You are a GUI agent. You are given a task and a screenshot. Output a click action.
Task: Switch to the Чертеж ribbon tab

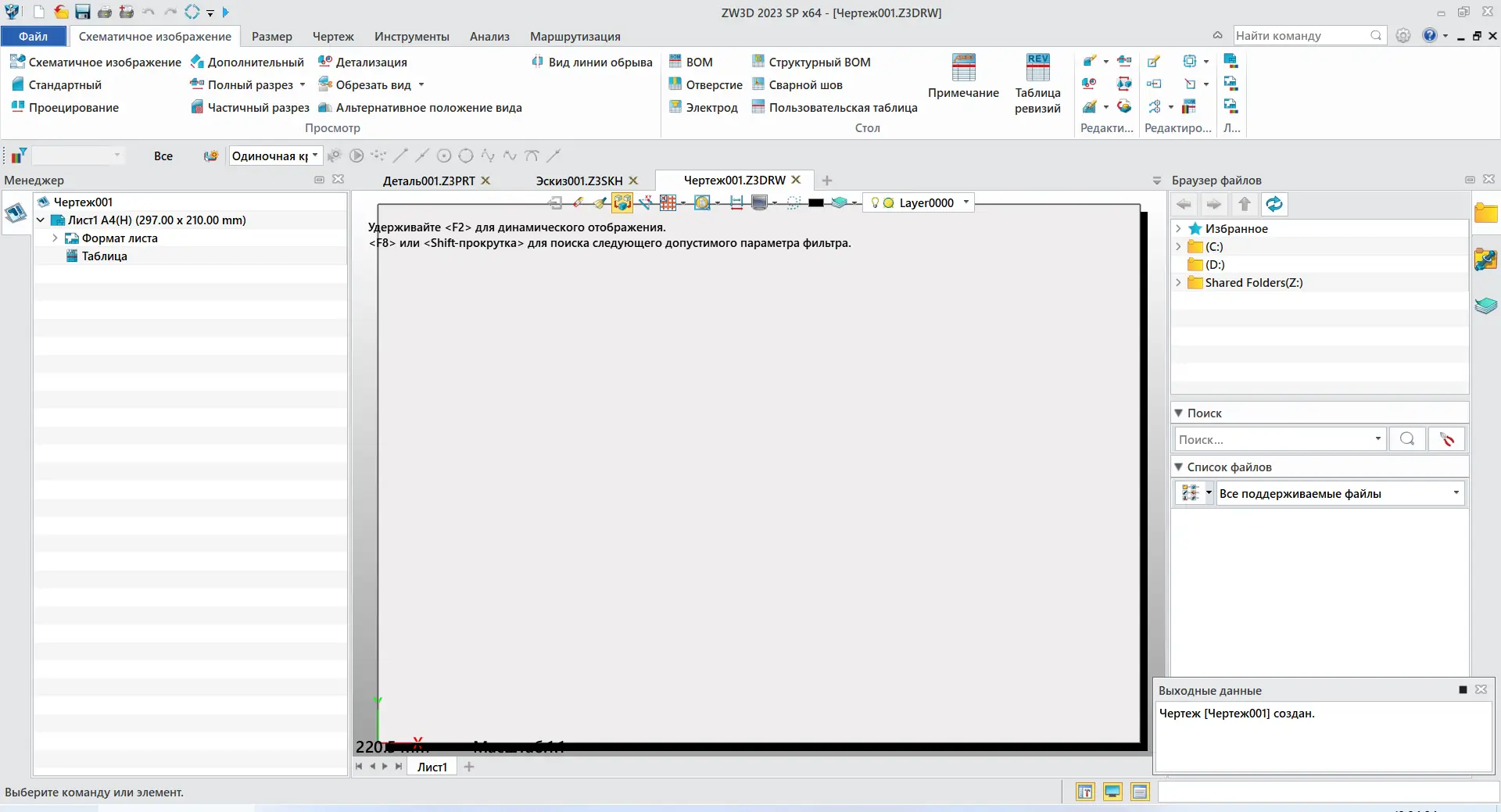click(333, 37)
